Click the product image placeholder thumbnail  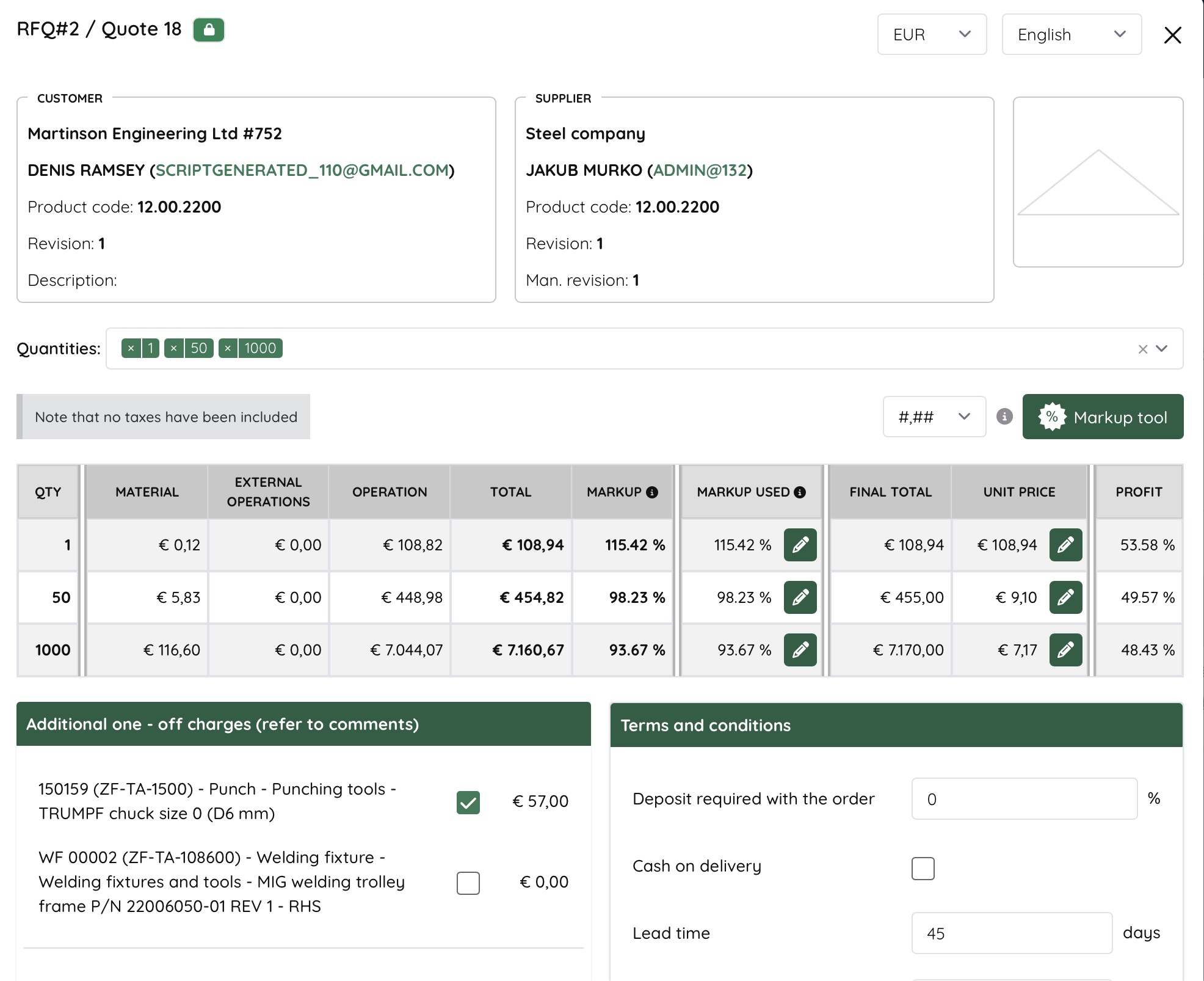1098,182
